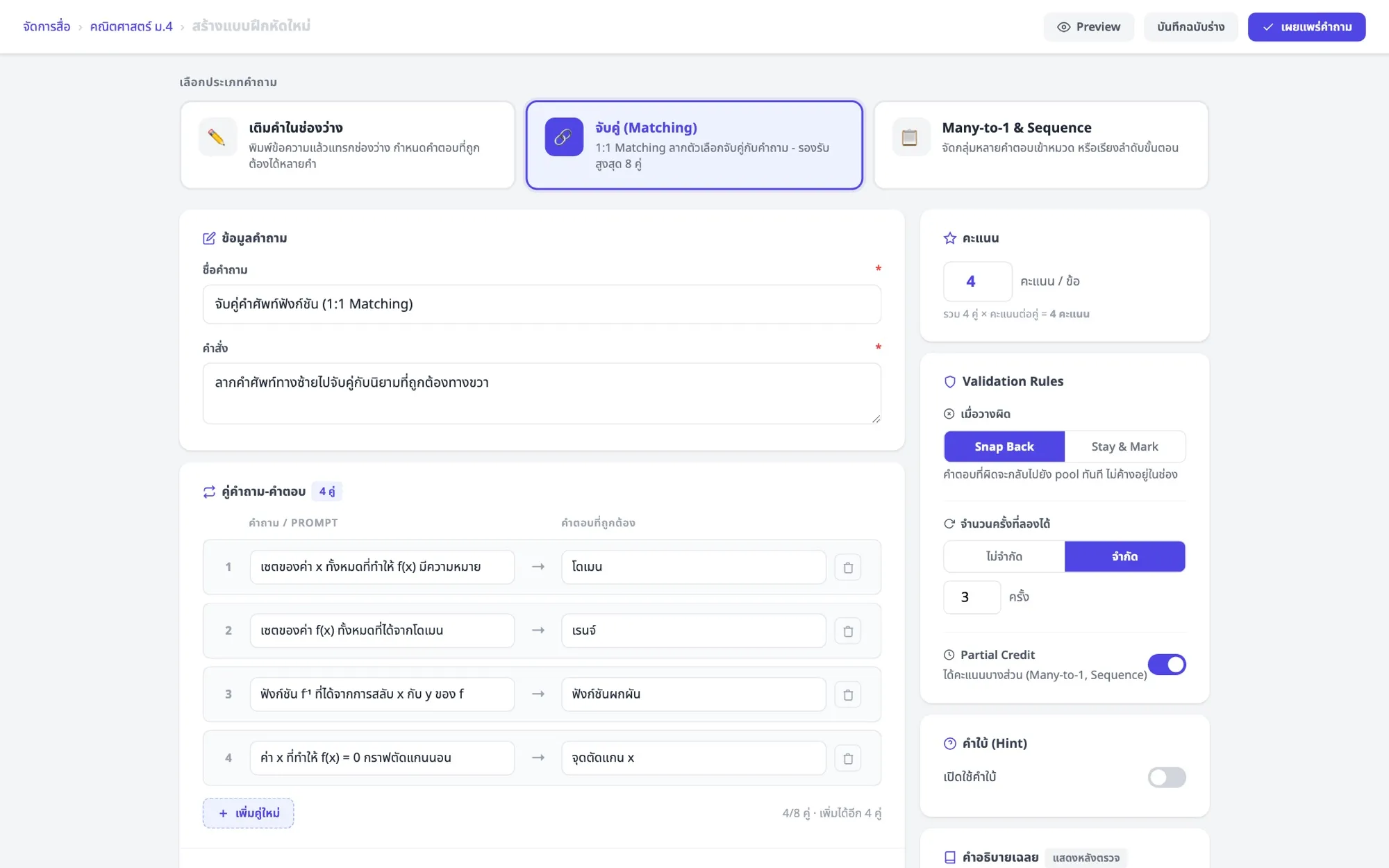Click the บันทึกฉบับร่าง save draft button
This screenshot has width=1389, height=868.
tap(1190, 27)
